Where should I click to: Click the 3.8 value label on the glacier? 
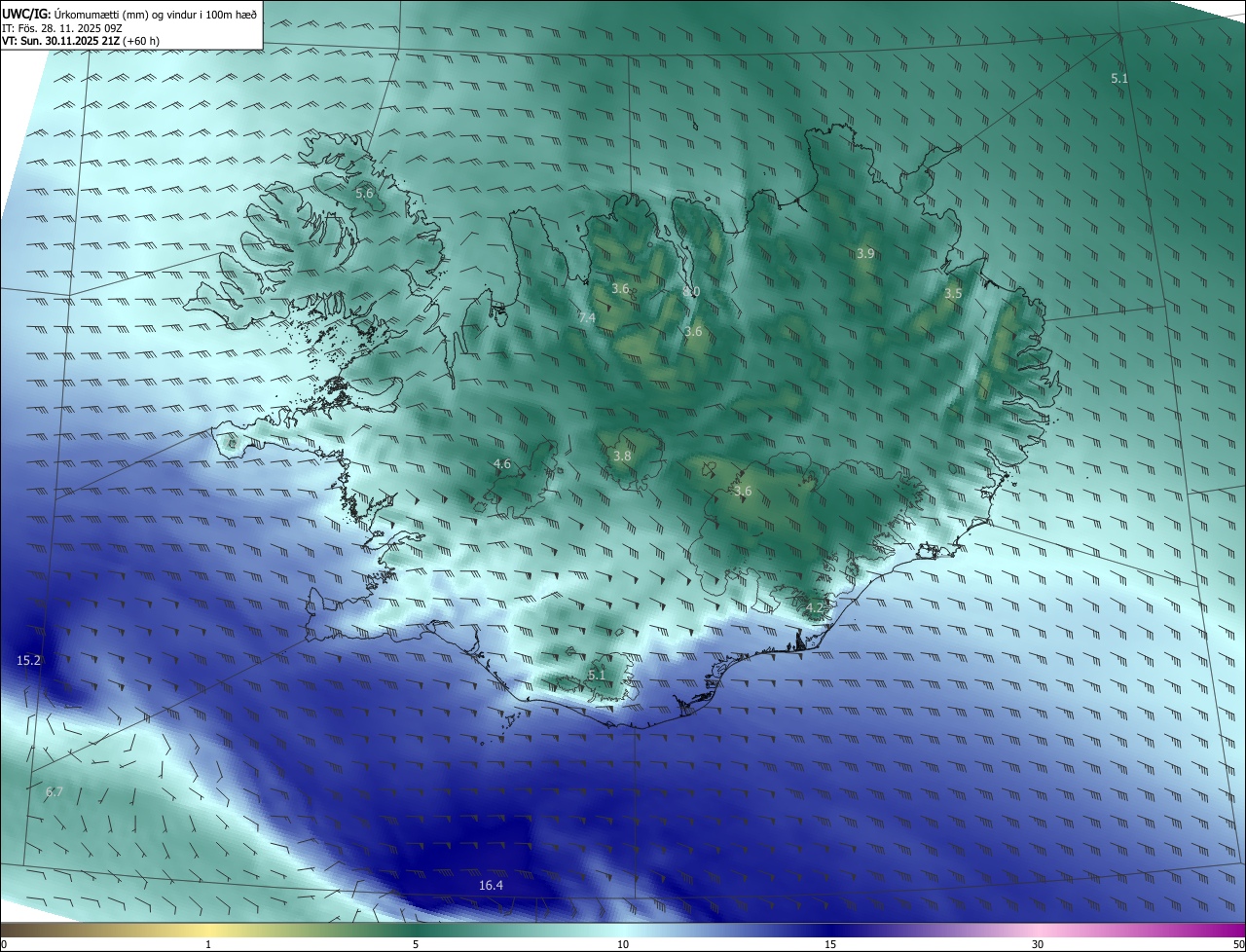[622, 456]
